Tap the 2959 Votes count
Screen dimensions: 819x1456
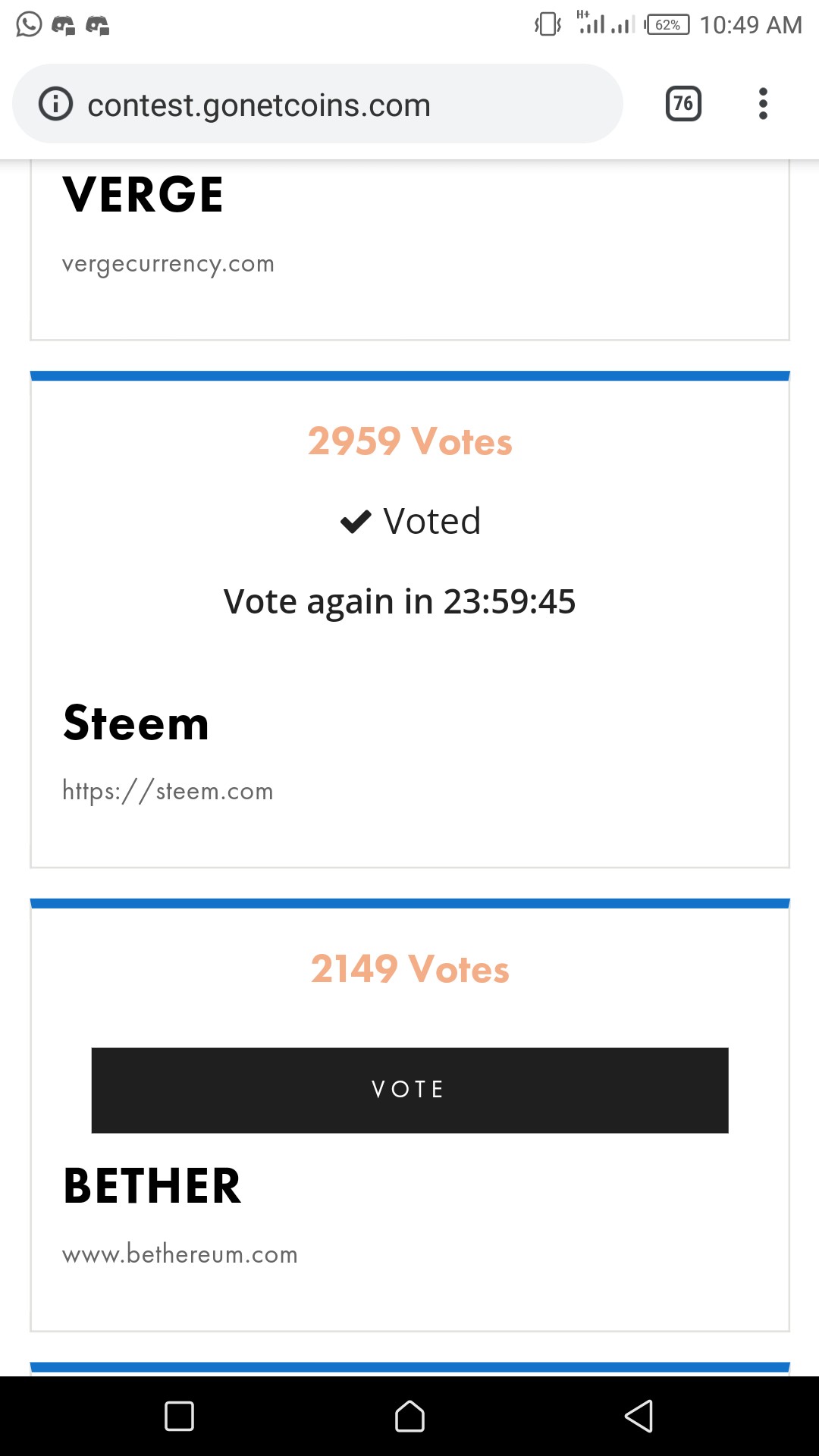click(409, 441)
